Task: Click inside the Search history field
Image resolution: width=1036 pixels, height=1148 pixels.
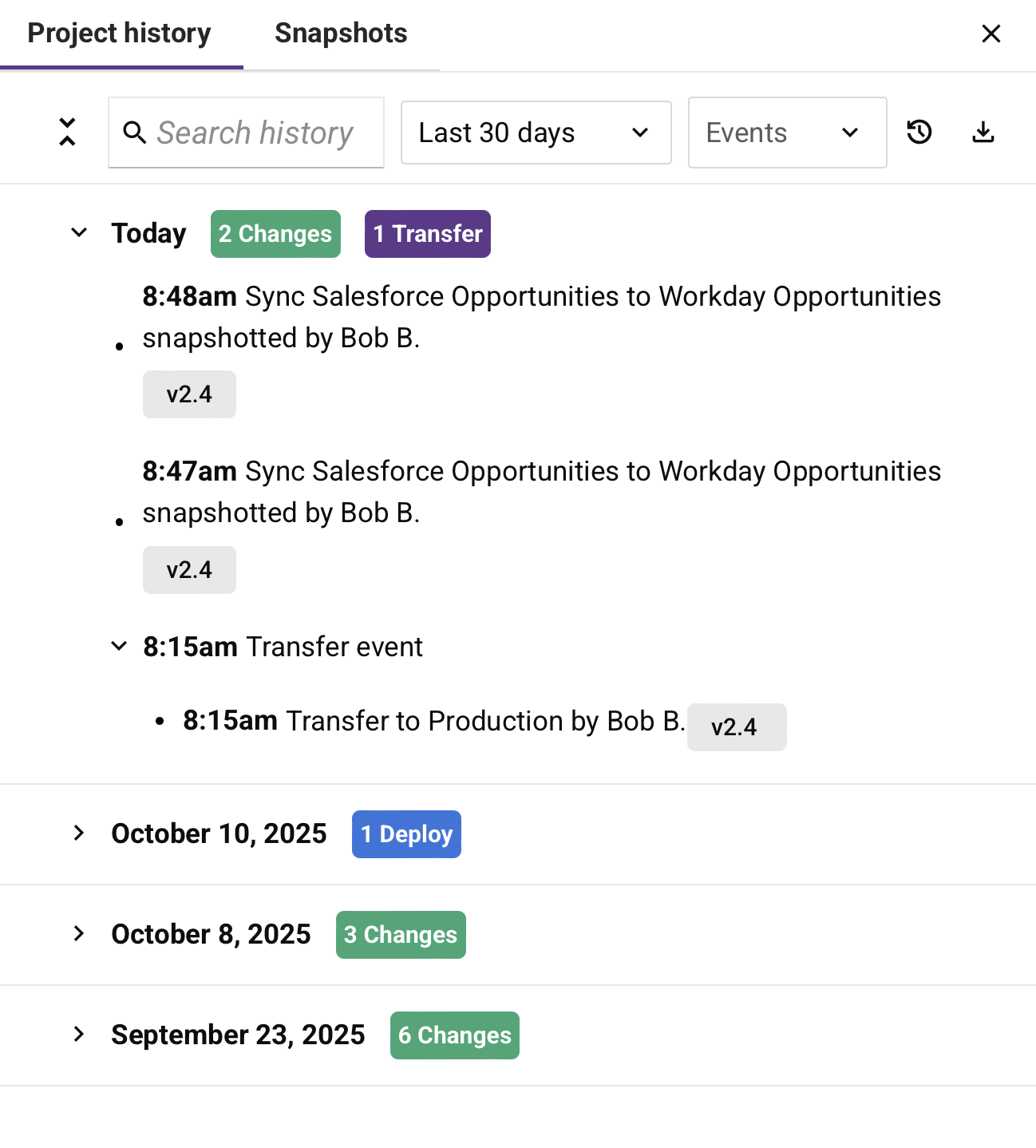Action: 255,133
